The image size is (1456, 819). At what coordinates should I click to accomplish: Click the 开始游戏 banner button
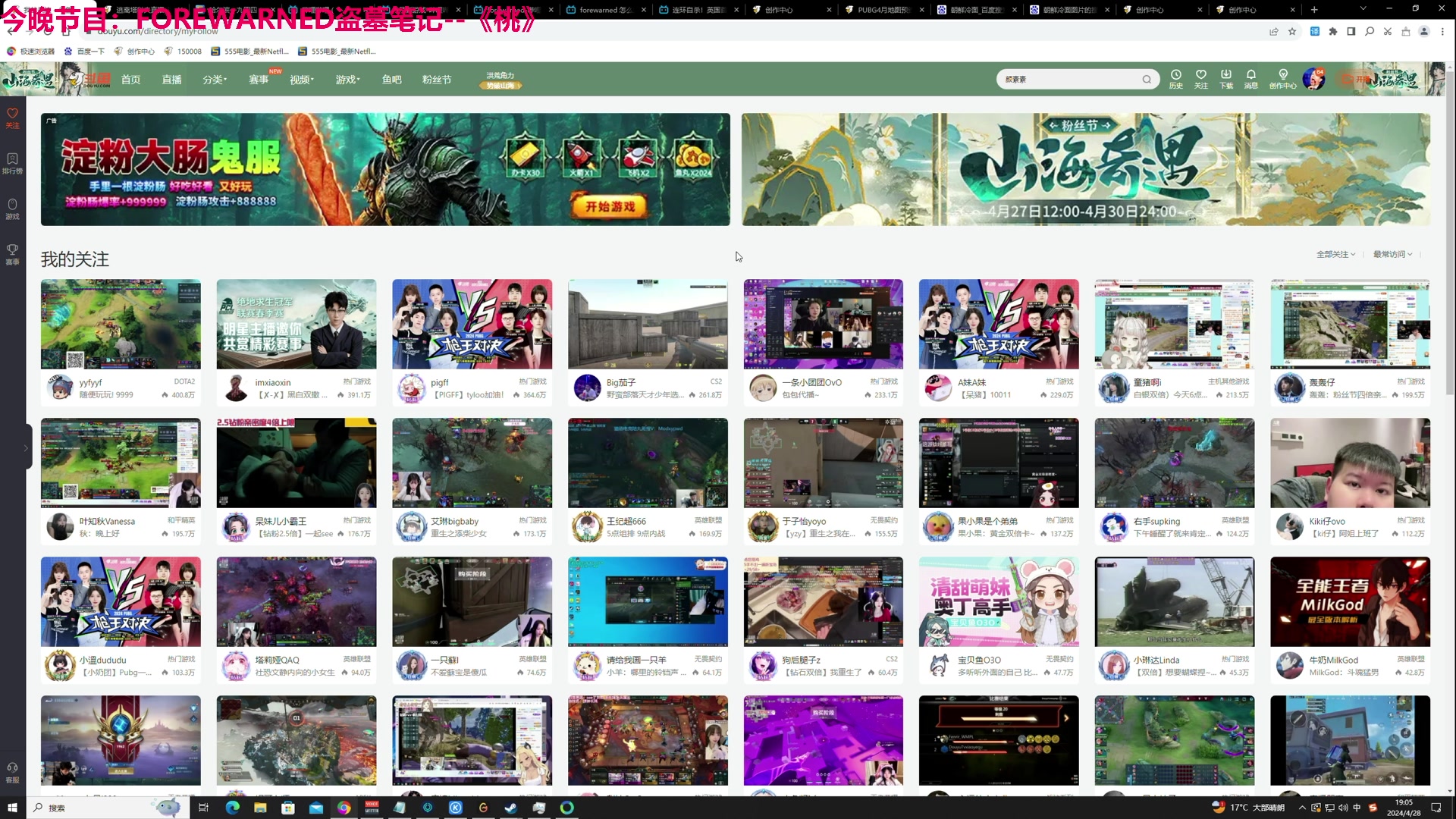click(610, 206)
